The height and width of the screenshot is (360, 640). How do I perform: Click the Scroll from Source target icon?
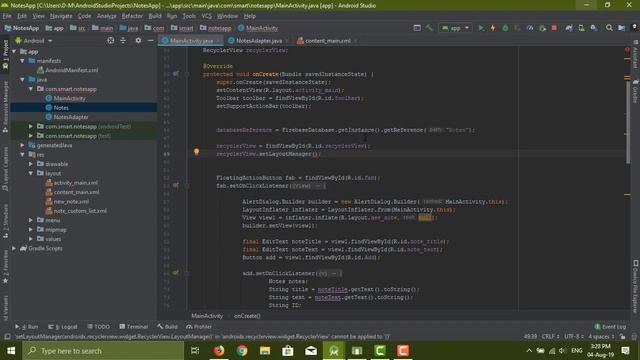pyautogui.click(x=111, y=40)
